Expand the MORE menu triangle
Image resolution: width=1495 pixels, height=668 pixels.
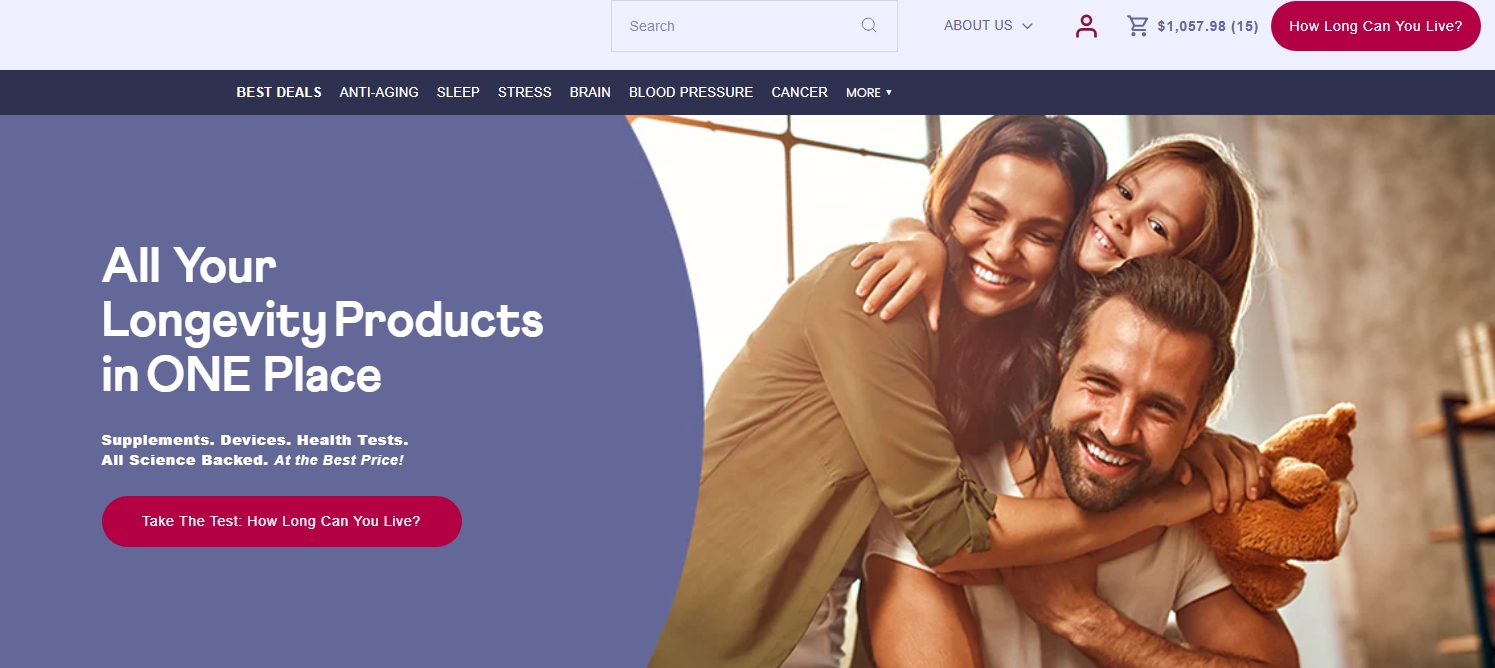coord(889,92)
